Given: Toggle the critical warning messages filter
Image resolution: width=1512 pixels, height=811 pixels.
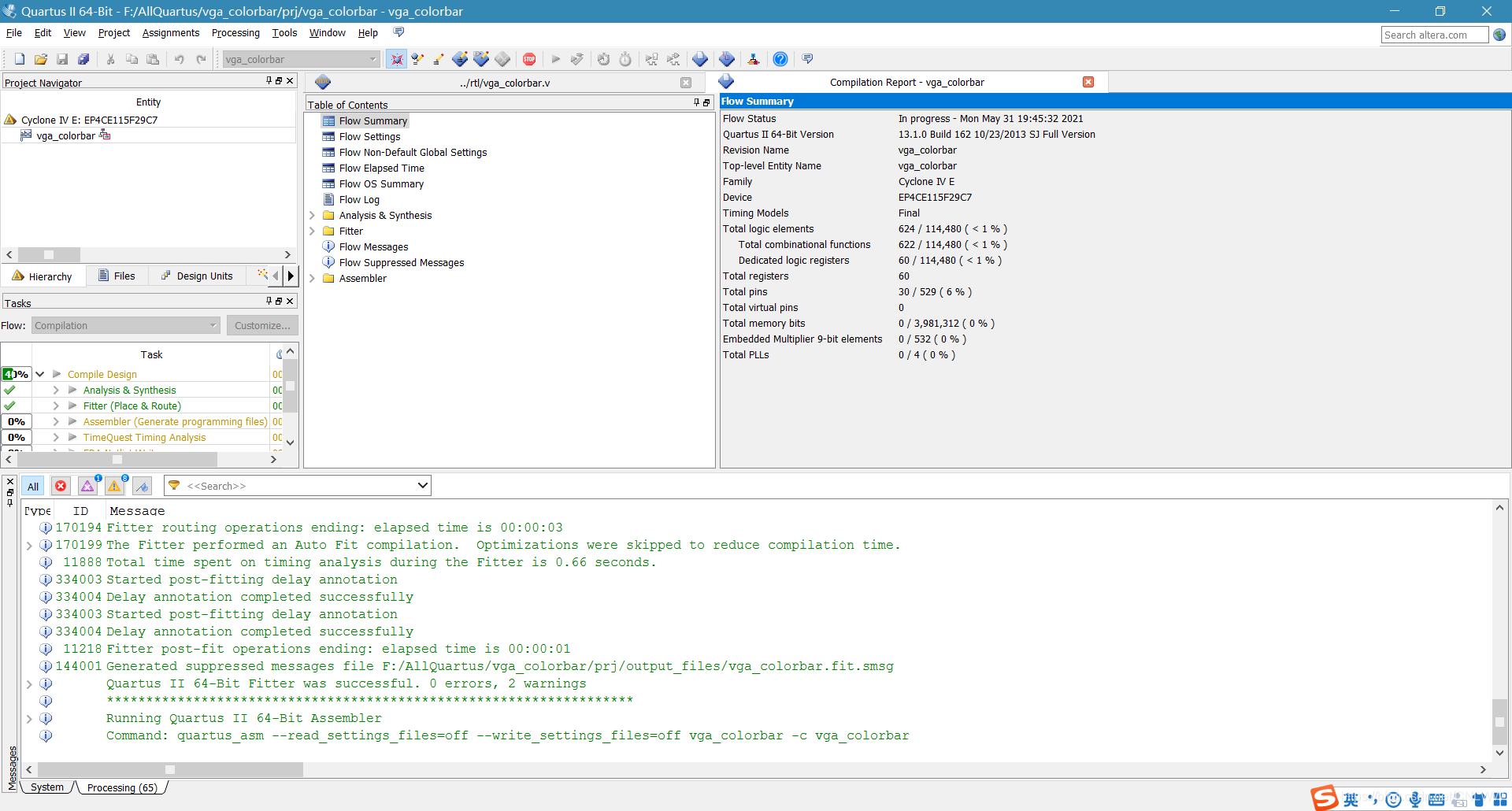Looking at the screenshot, I should tap(88, 486).
